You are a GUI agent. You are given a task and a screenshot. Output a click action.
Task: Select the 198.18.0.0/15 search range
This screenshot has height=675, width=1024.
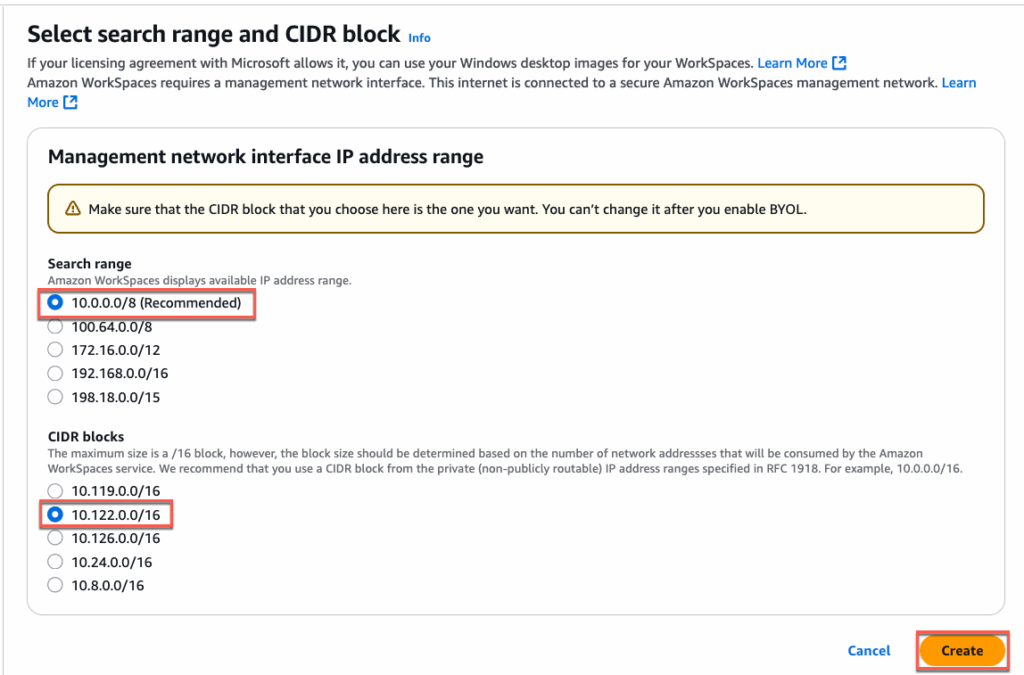56,397
